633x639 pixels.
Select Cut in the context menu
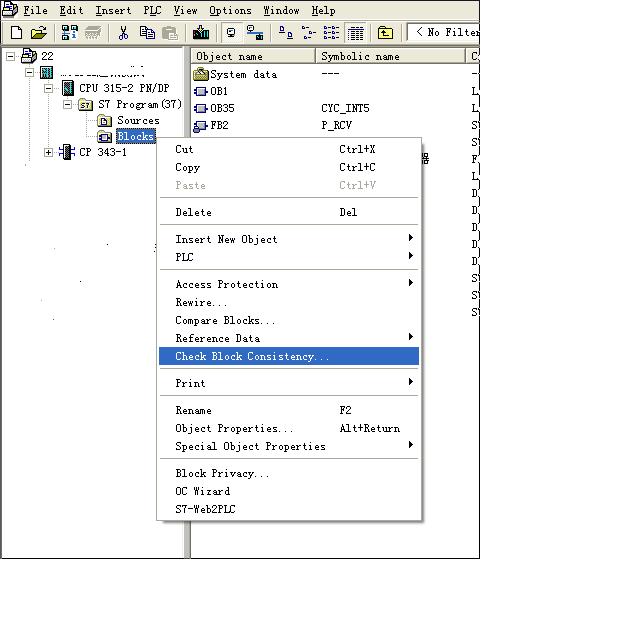click(289, 149)
